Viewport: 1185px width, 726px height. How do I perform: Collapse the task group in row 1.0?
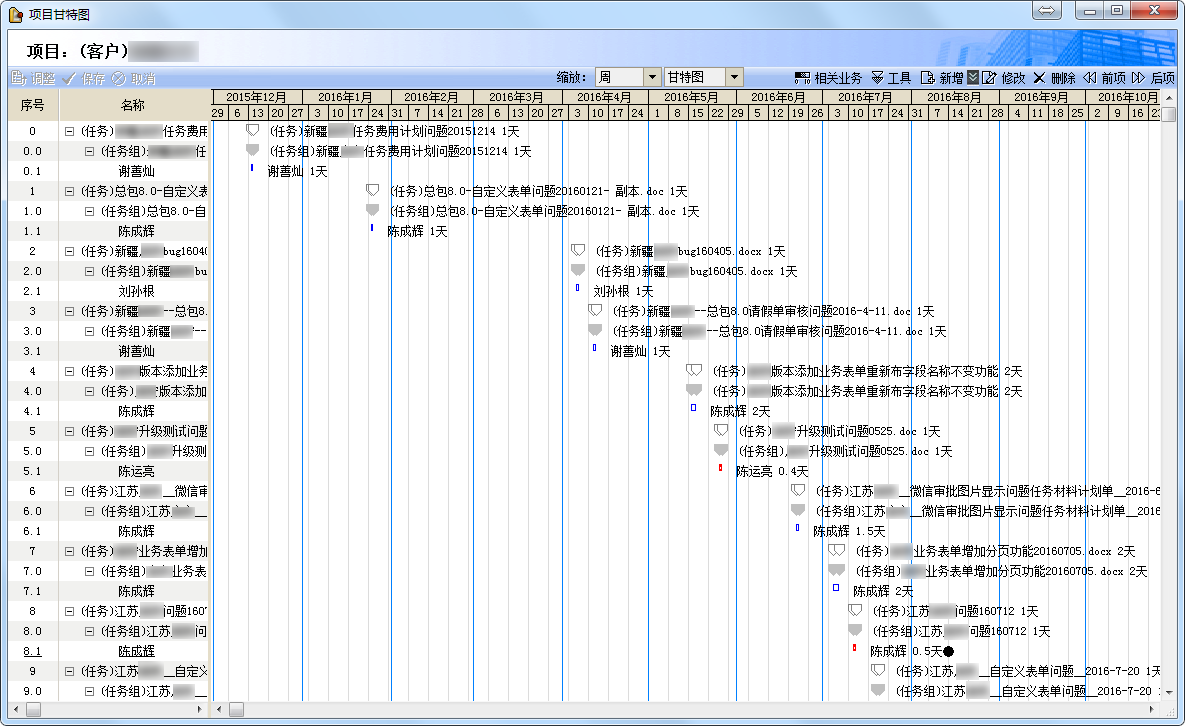(x=89, y=211)
